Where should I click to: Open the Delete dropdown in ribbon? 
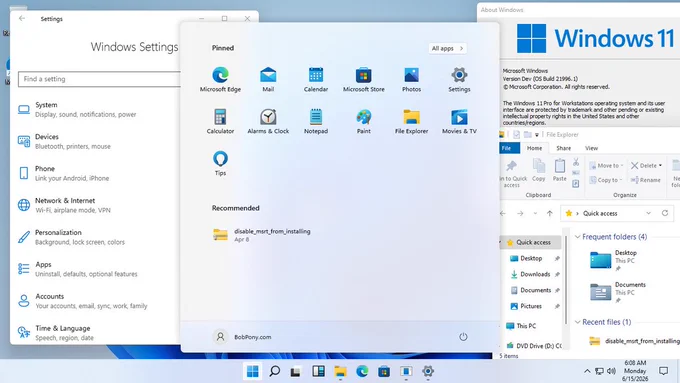646,165
